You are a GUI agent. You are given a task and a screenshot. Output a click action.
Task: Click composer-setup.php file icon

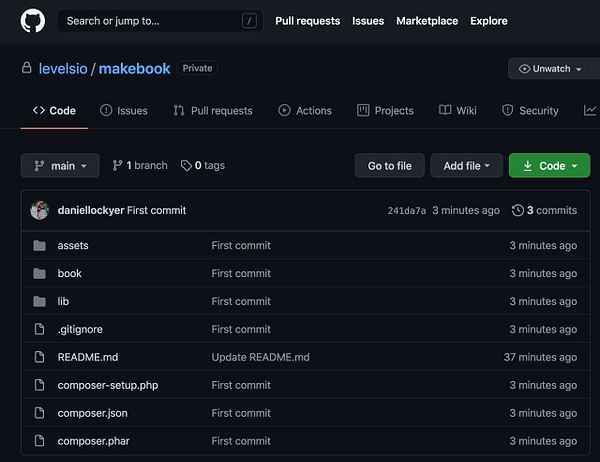pos(39,385)
